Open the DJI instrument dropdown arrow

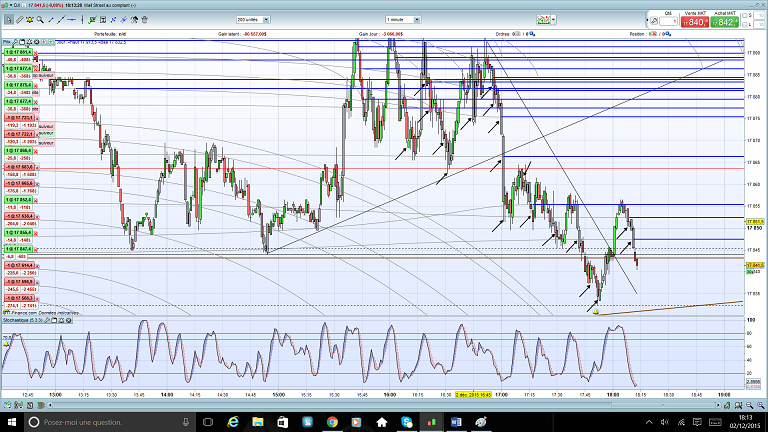point(11,5)
